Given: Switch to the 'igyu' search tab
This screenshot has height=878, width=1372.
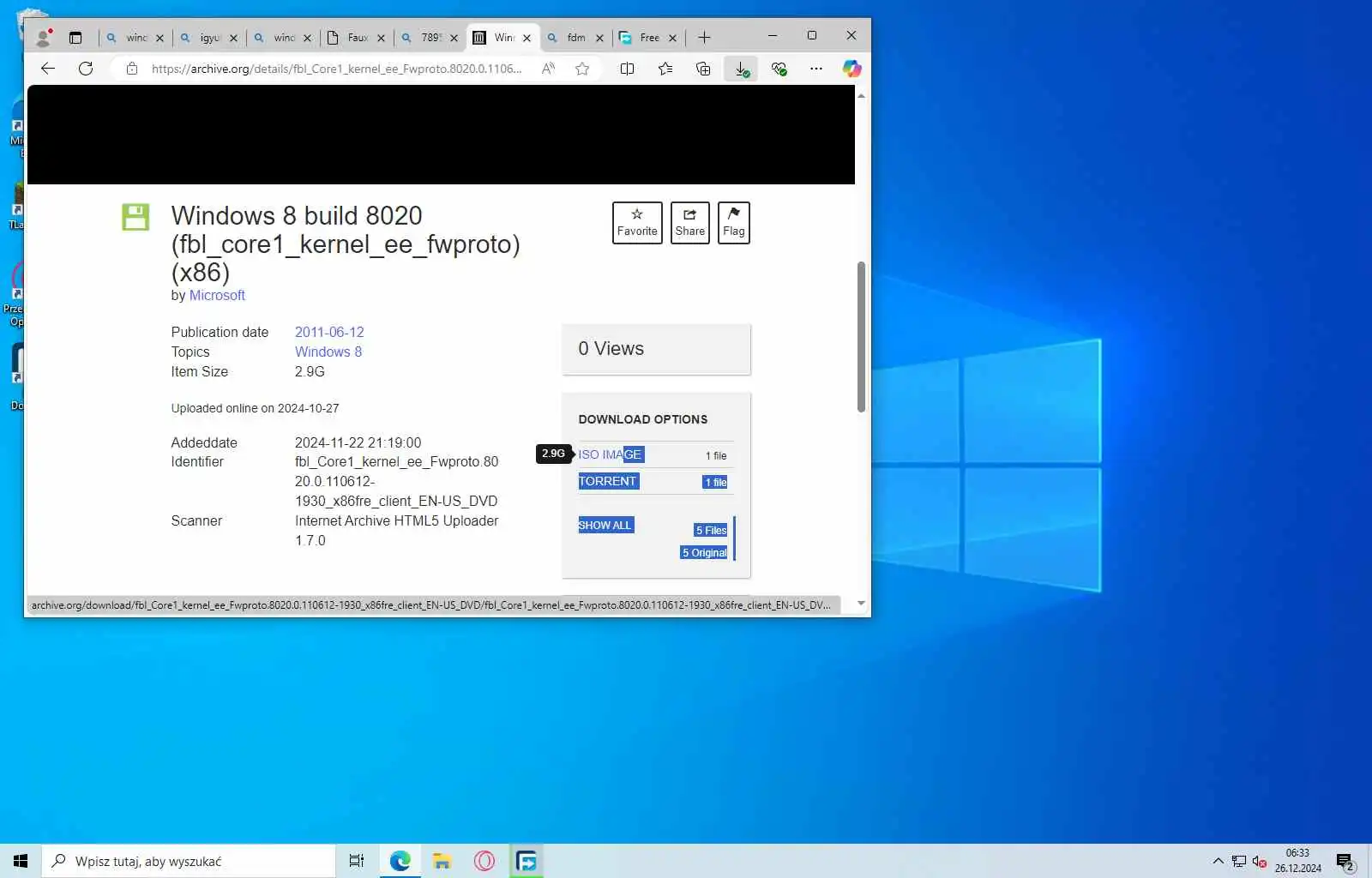Looking at the screenshot, I should coord(208,38).
